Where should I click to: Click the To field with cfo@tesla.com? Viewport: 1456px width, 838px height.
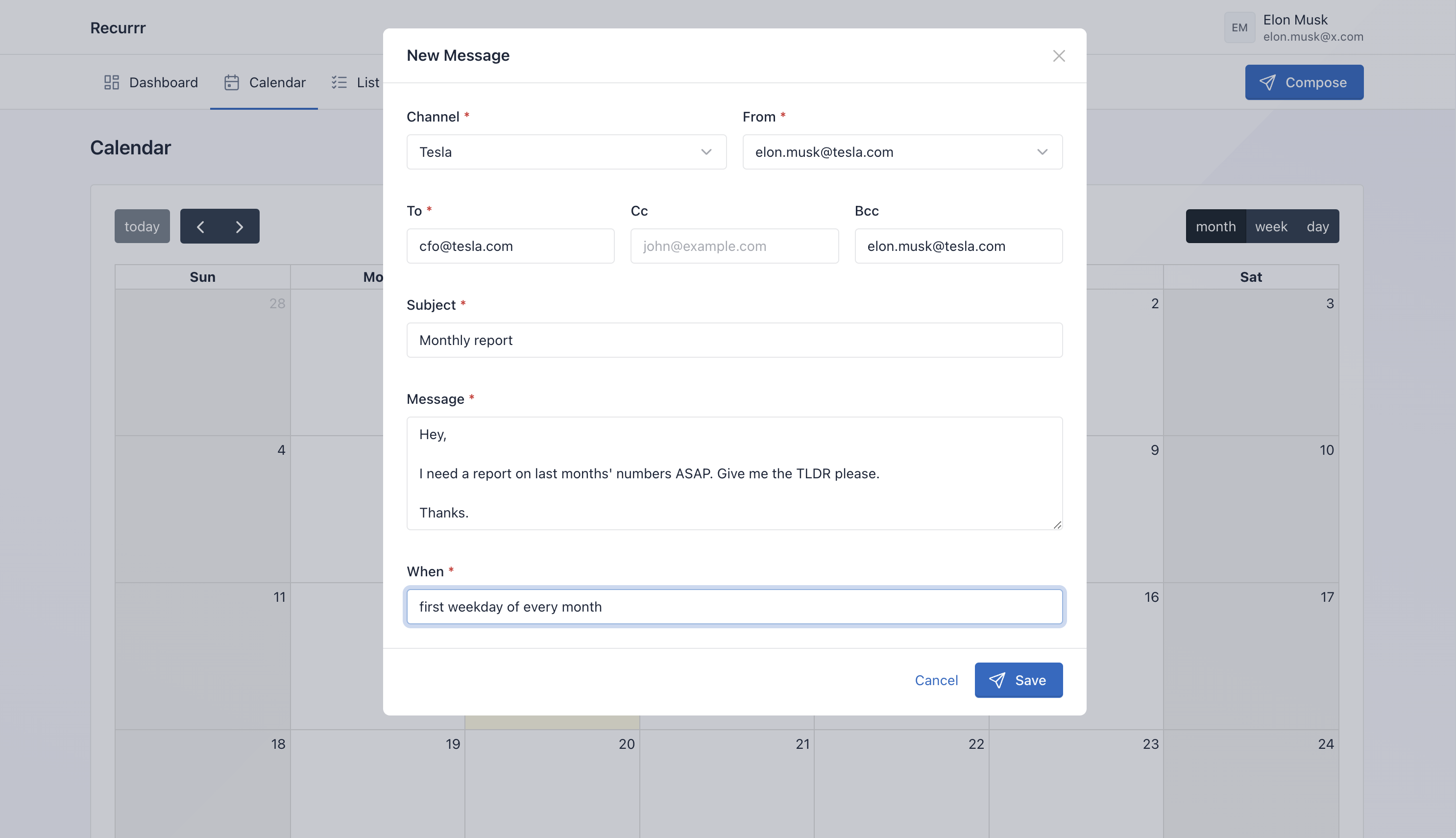point(510,246)
